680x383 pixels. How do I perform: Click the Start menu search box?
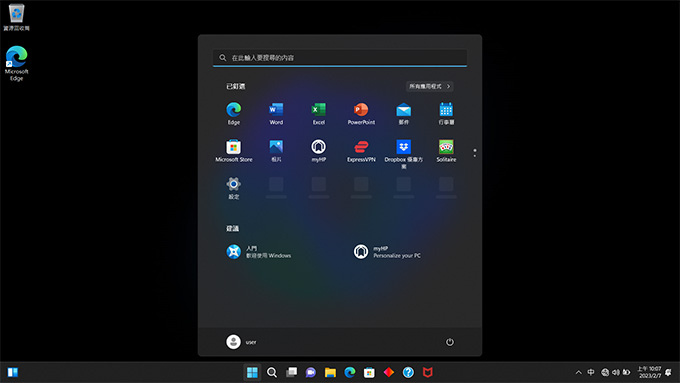click(x=340, y=58)
